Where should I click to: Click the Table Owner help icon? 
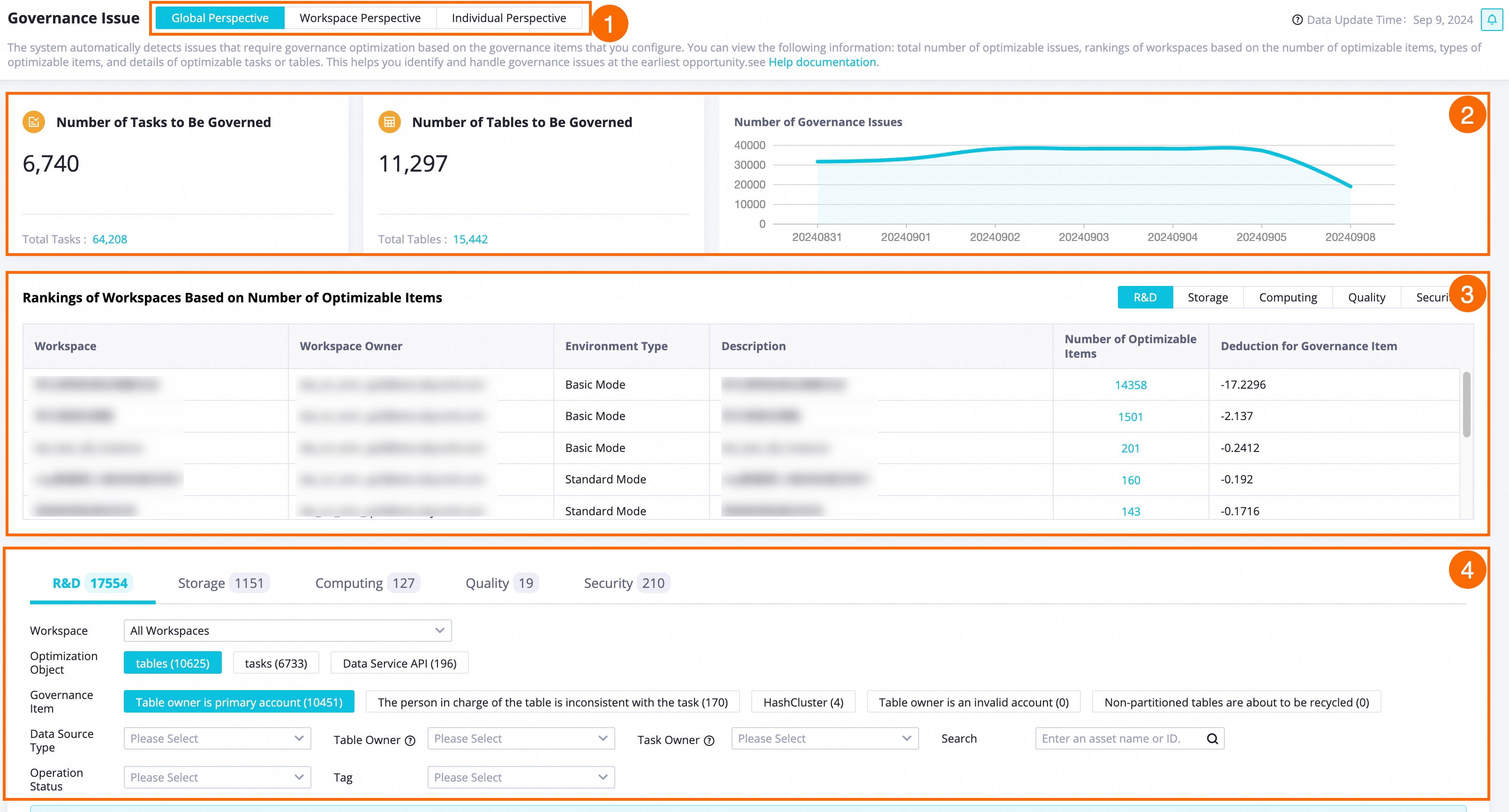pyautogui.click(x=410, y=741)
